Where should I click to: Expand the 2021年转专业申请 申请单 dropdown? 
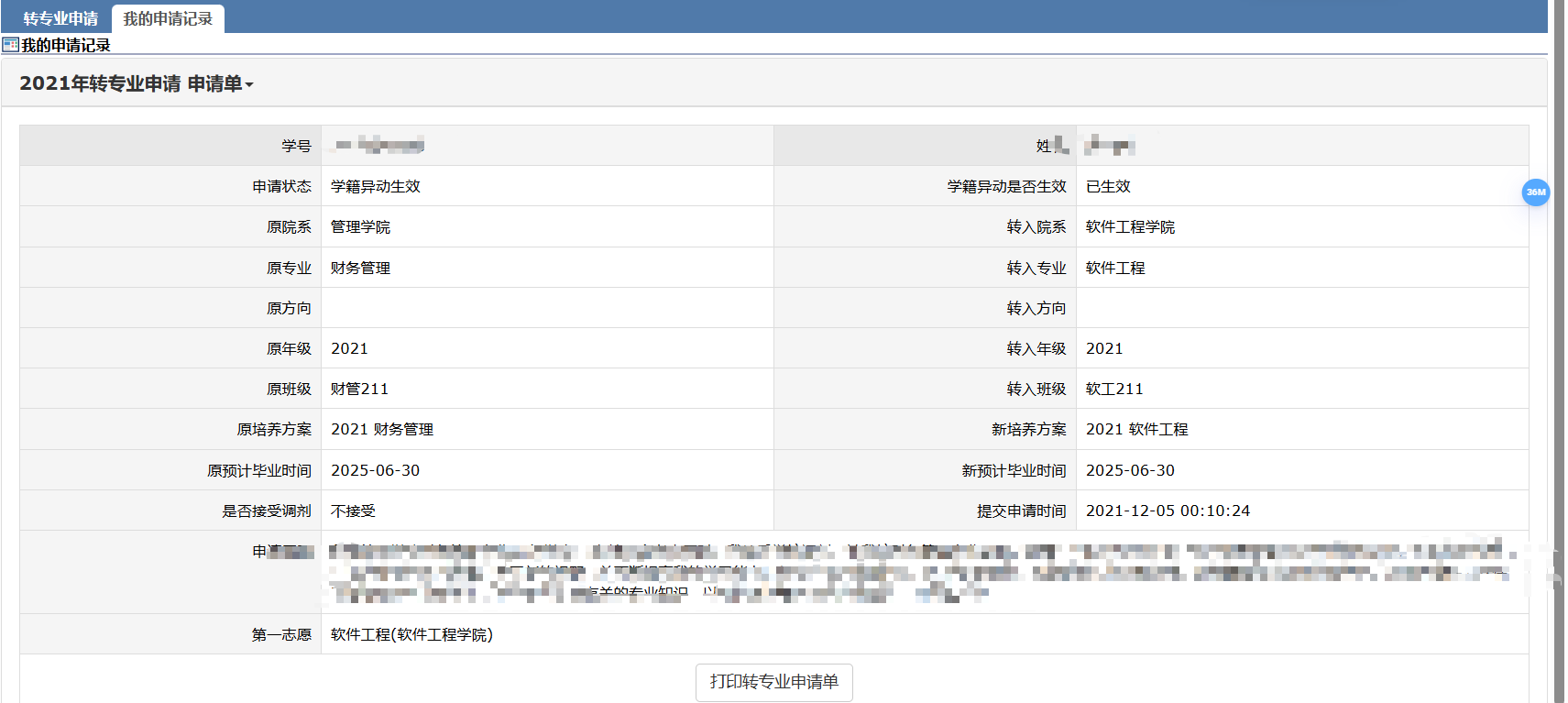pos(137,83)
